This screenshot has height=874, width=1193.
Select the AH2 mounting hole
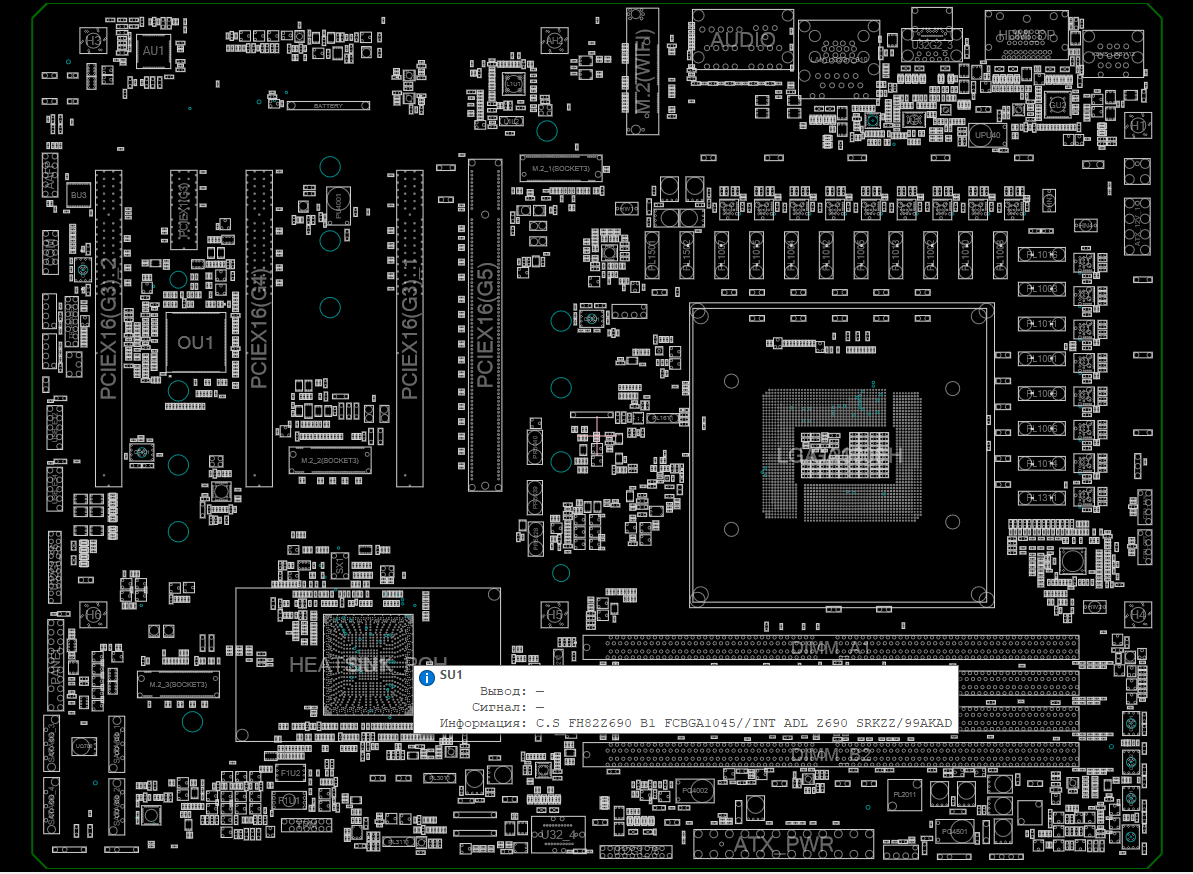coord(555,40)
